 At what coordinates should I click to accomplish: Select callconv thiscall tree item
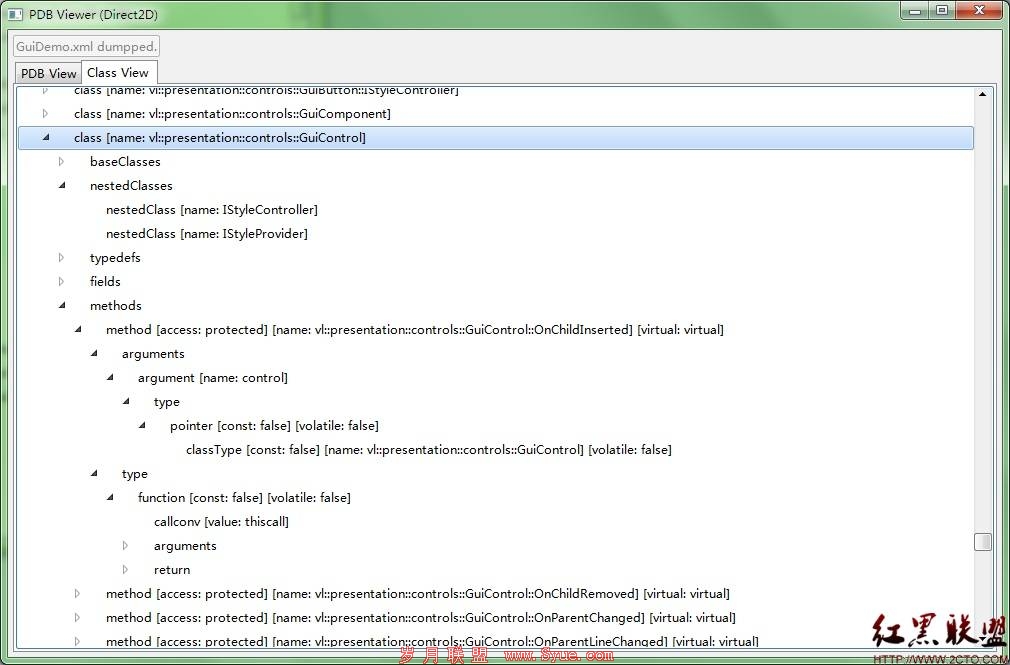click(x=221, y=521)
